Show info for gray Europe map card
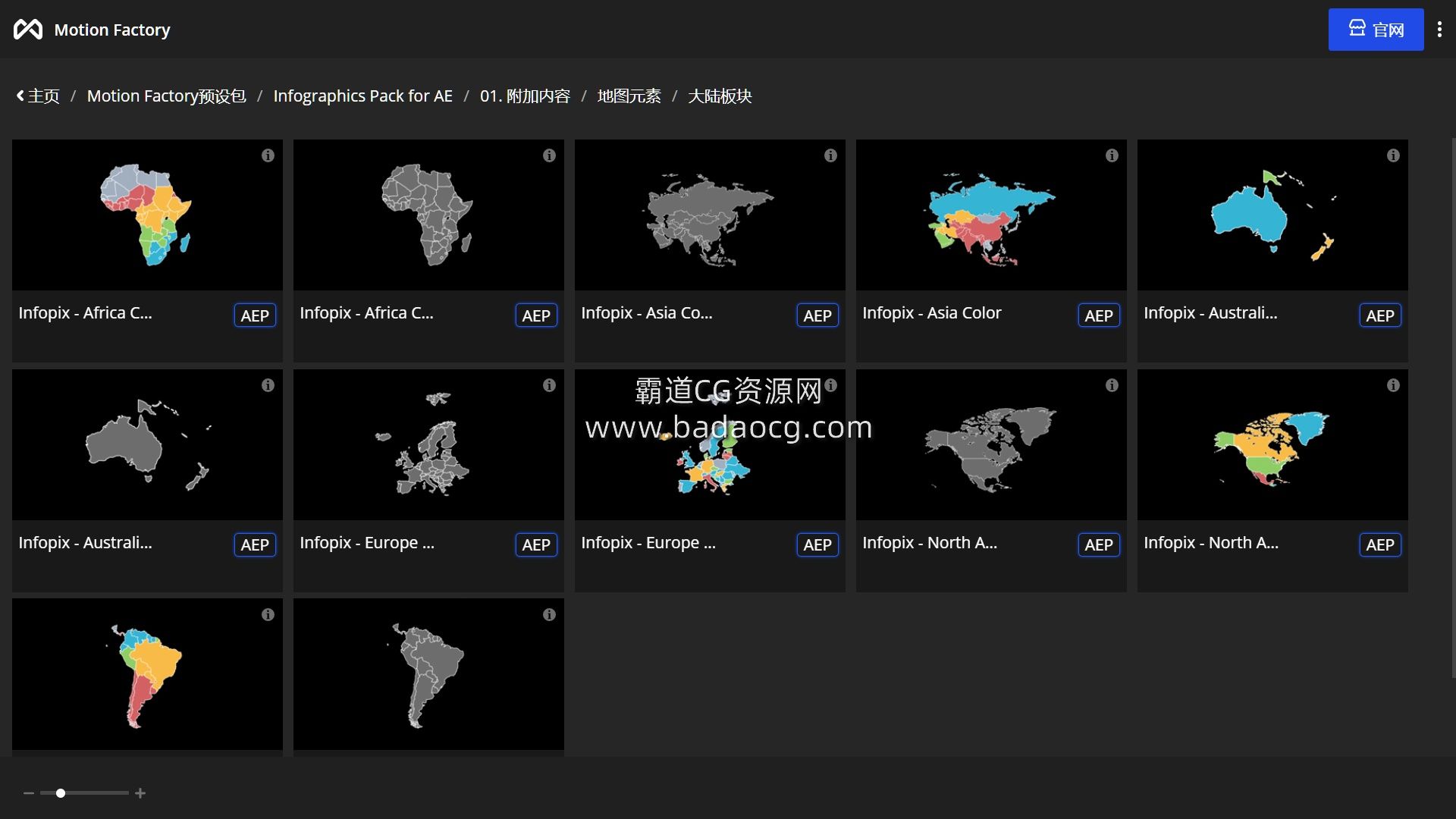Image resolution: width=1456 pixels, height=819 pixels. [x=549, y=385]
